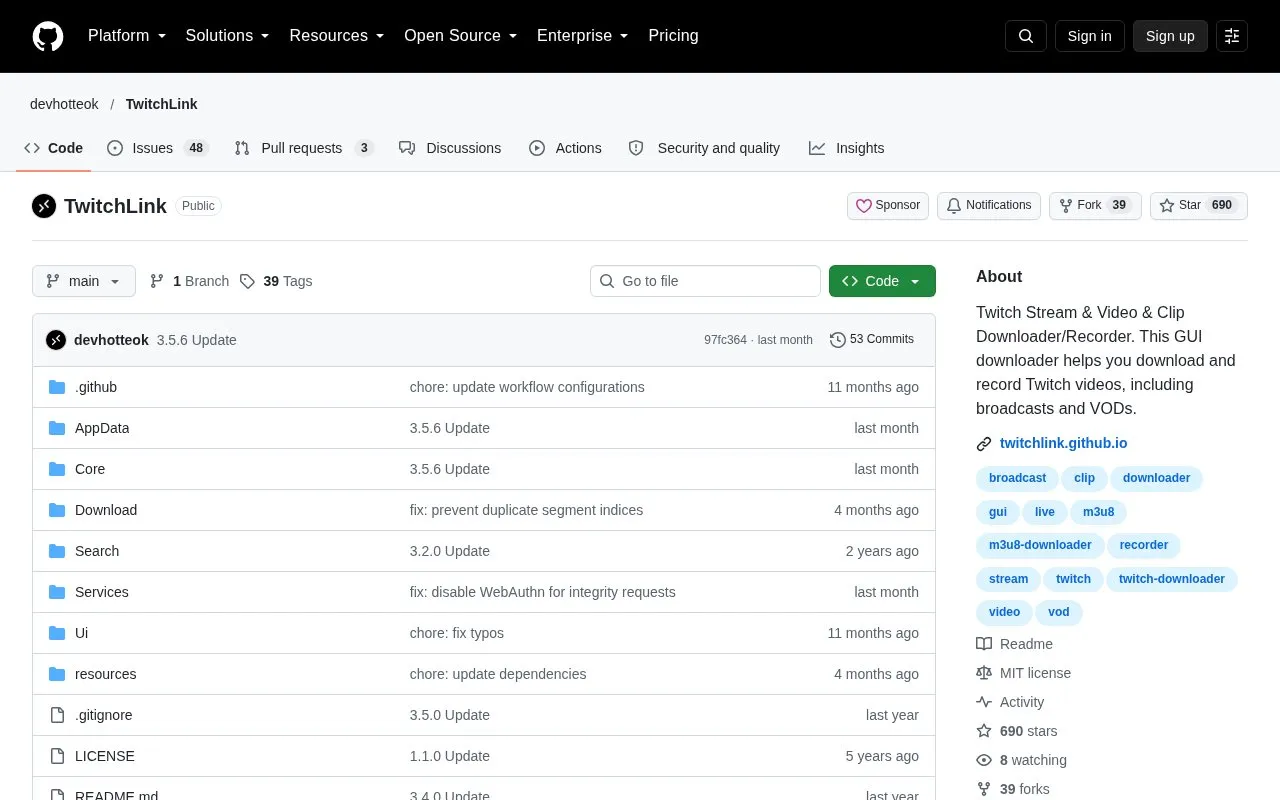Expand the Open Source menu
This screenshot has height=800, width=1280.
[x=461, y=36]
